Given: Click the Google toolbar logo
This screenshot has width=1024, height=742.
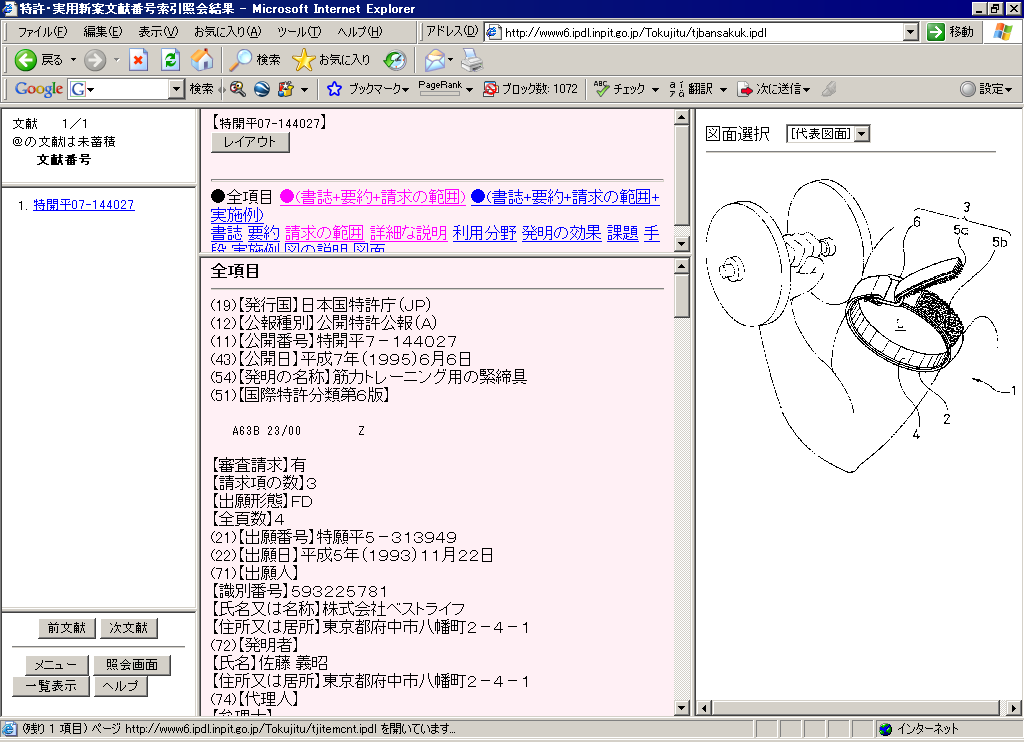Looking at the screenshot, I should pyautogui.click(x=39, y=89).
